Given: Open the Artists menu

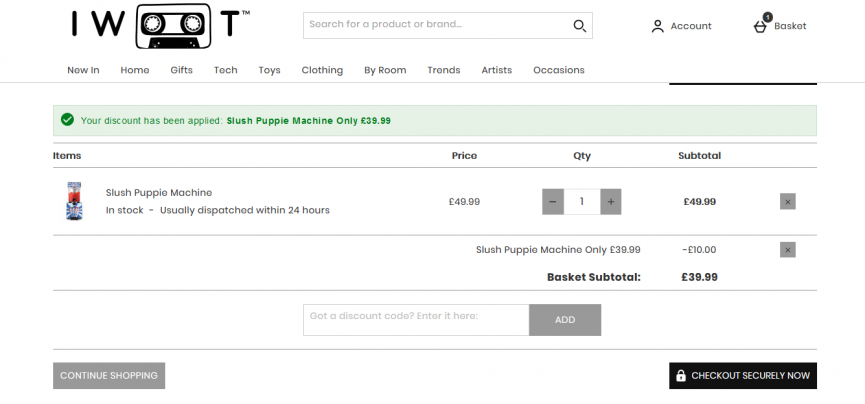Looking at the screenshot, I should (x=496, y=70).
